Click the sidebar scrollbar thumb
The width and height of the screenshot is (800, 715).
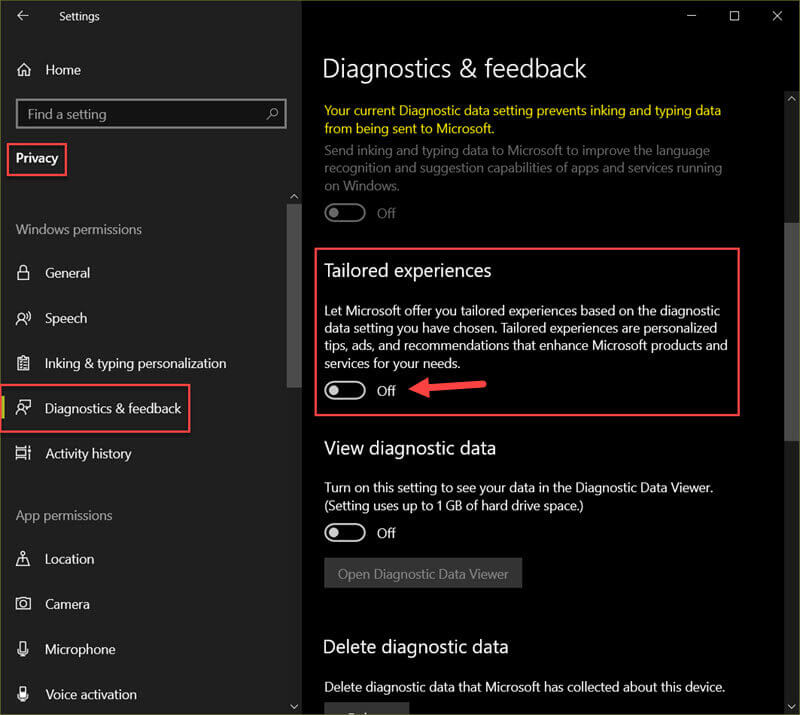294,296
